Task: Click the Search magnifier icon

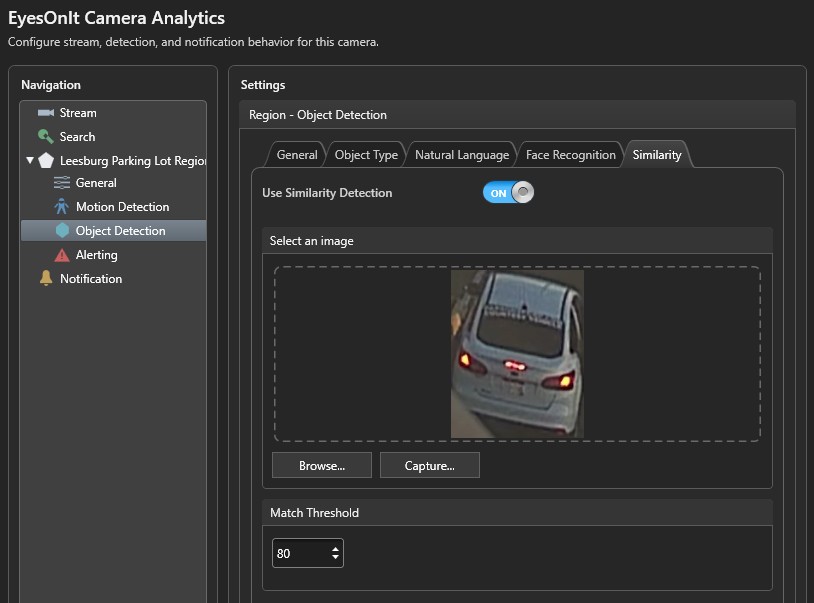Action: pos(46,136)
